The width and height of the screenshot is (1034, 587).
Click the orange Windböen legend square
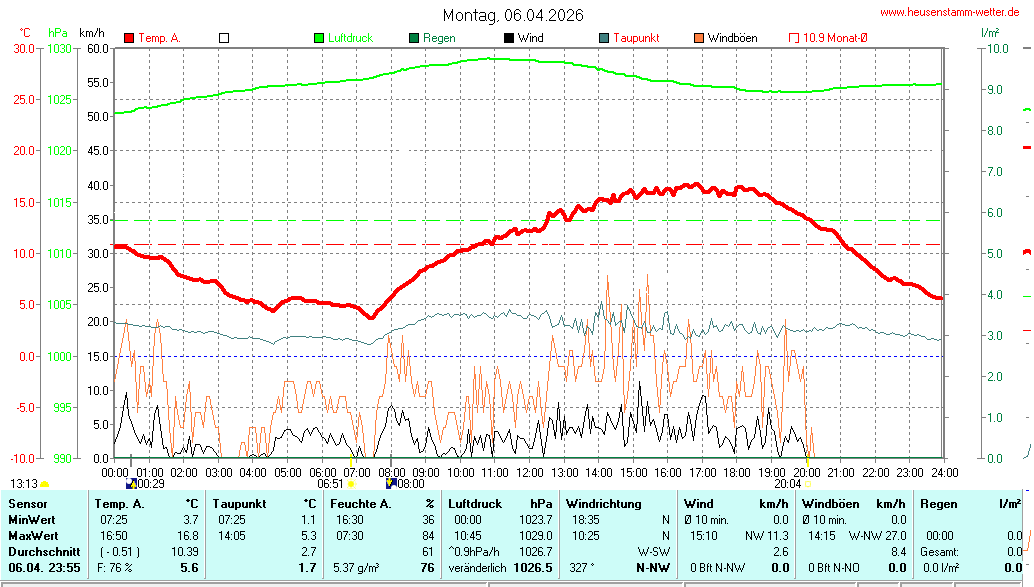pos(698,38)
